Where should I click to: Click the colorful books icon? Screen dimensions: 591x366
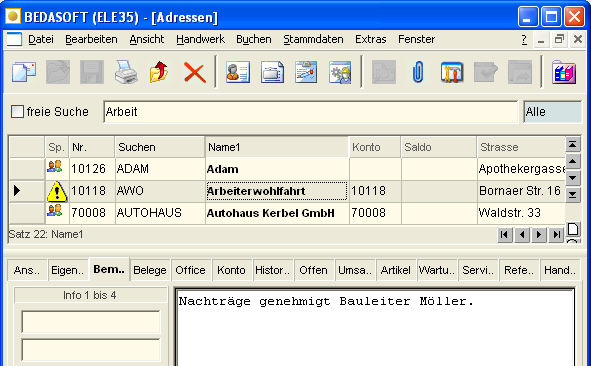(563, 72)
